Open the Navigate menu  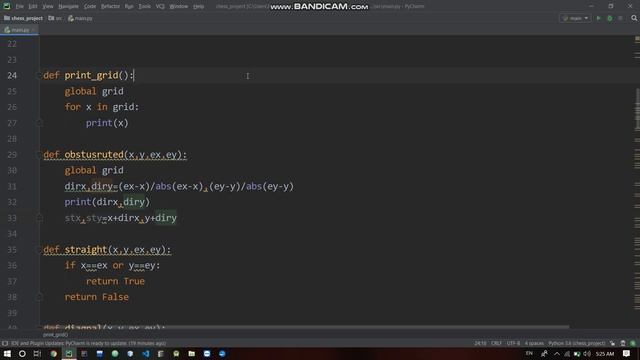coord(68,7)
